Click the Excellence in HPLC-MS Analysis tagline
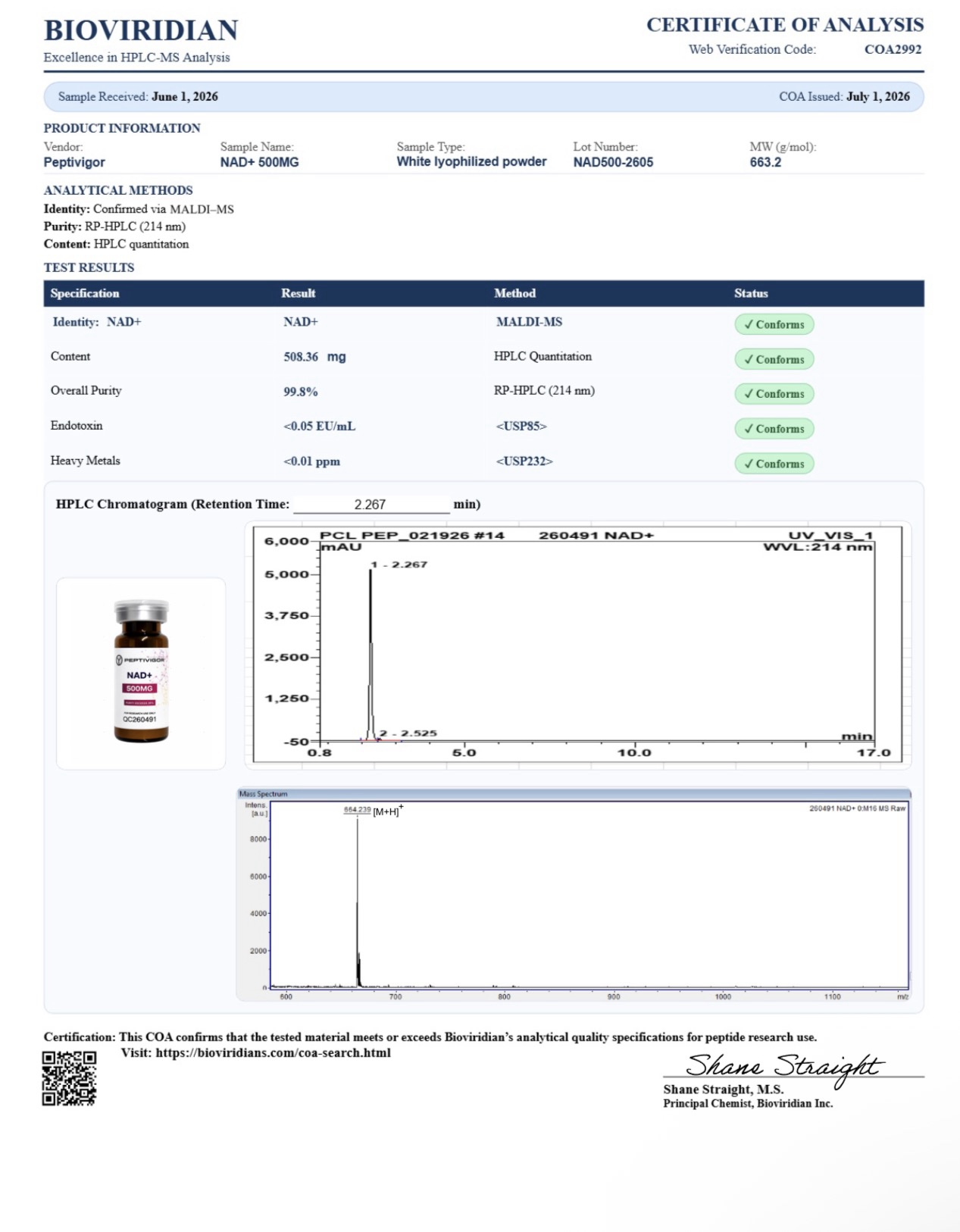 136,58
